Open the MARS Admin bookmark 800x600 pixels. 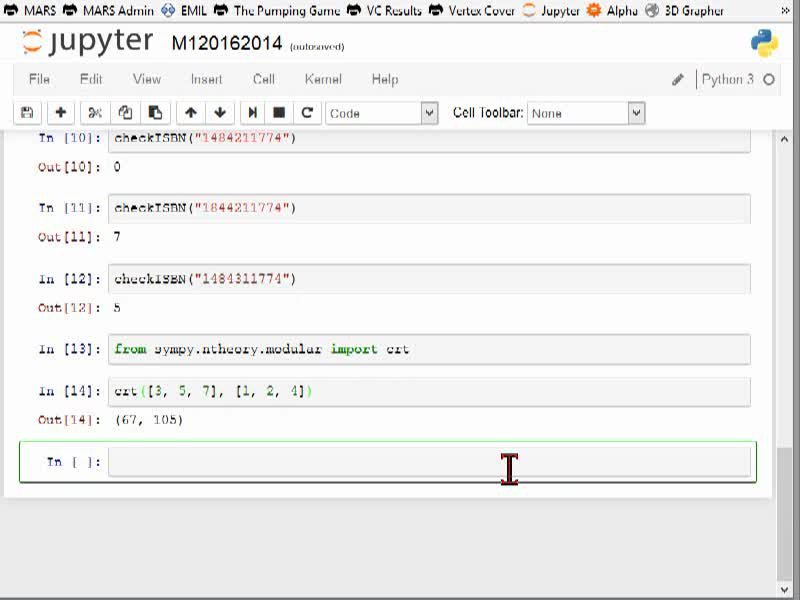(108, 10)
